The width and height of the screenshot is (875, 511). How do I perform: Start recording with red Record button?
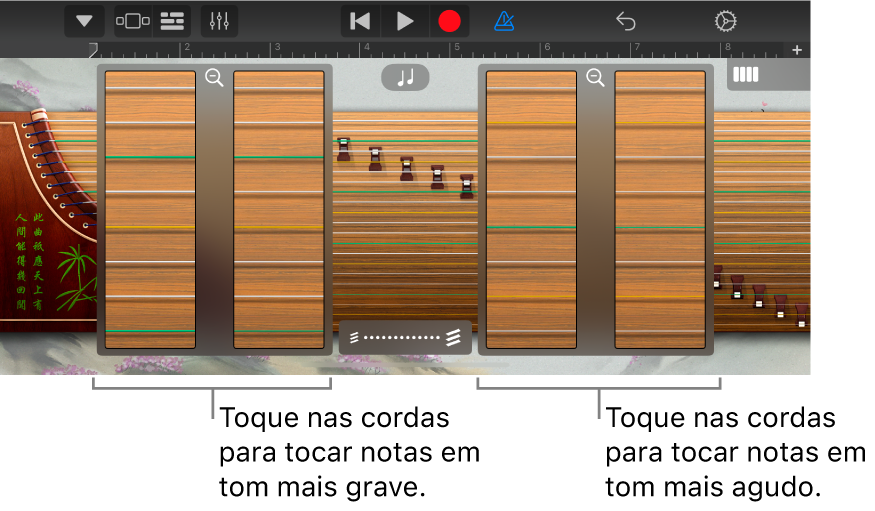pos(449,21)
